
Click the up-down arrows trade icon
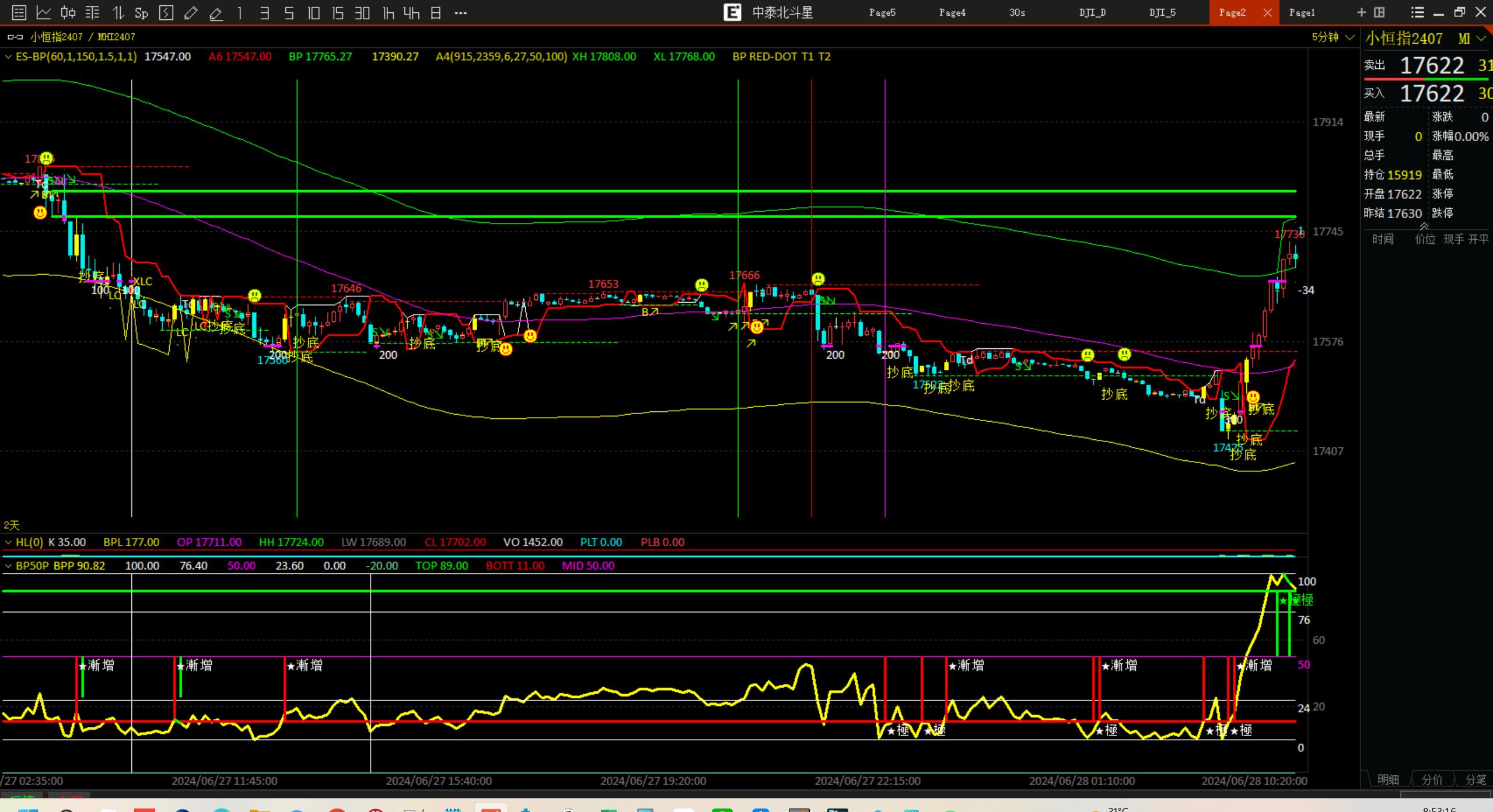click(x=118, y=12)
